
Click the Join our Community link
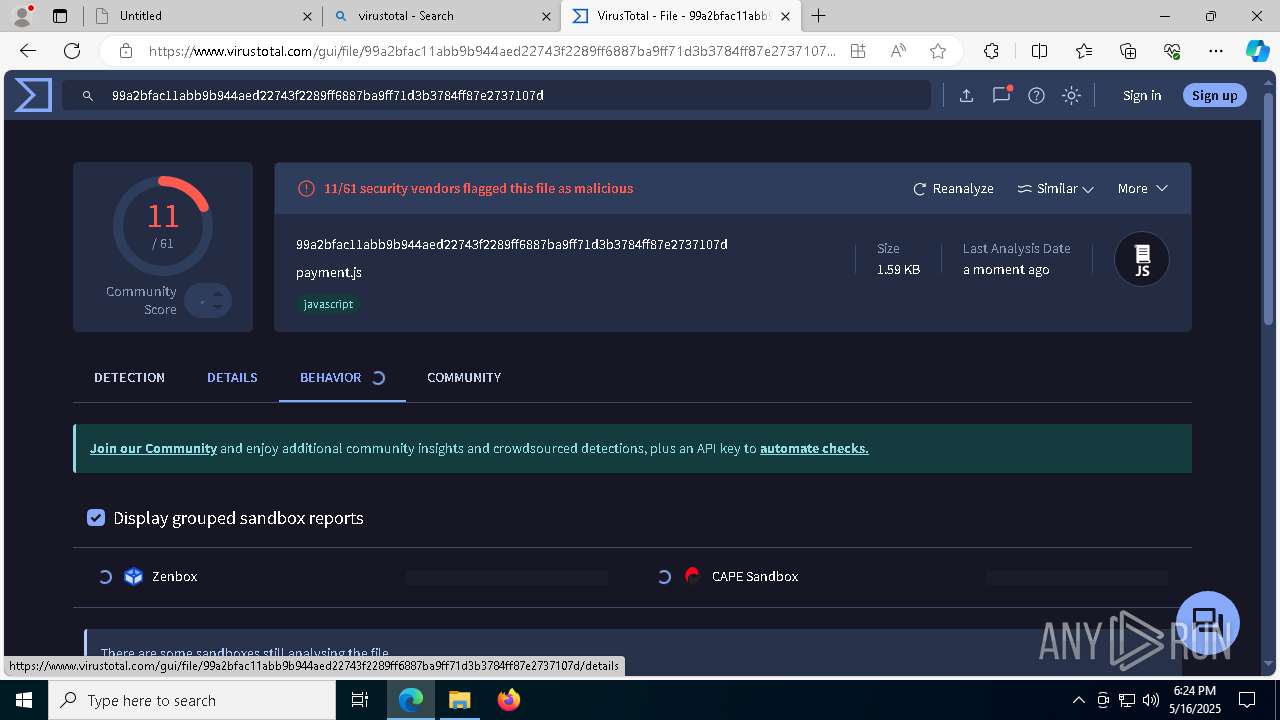[x=153, y=448]
